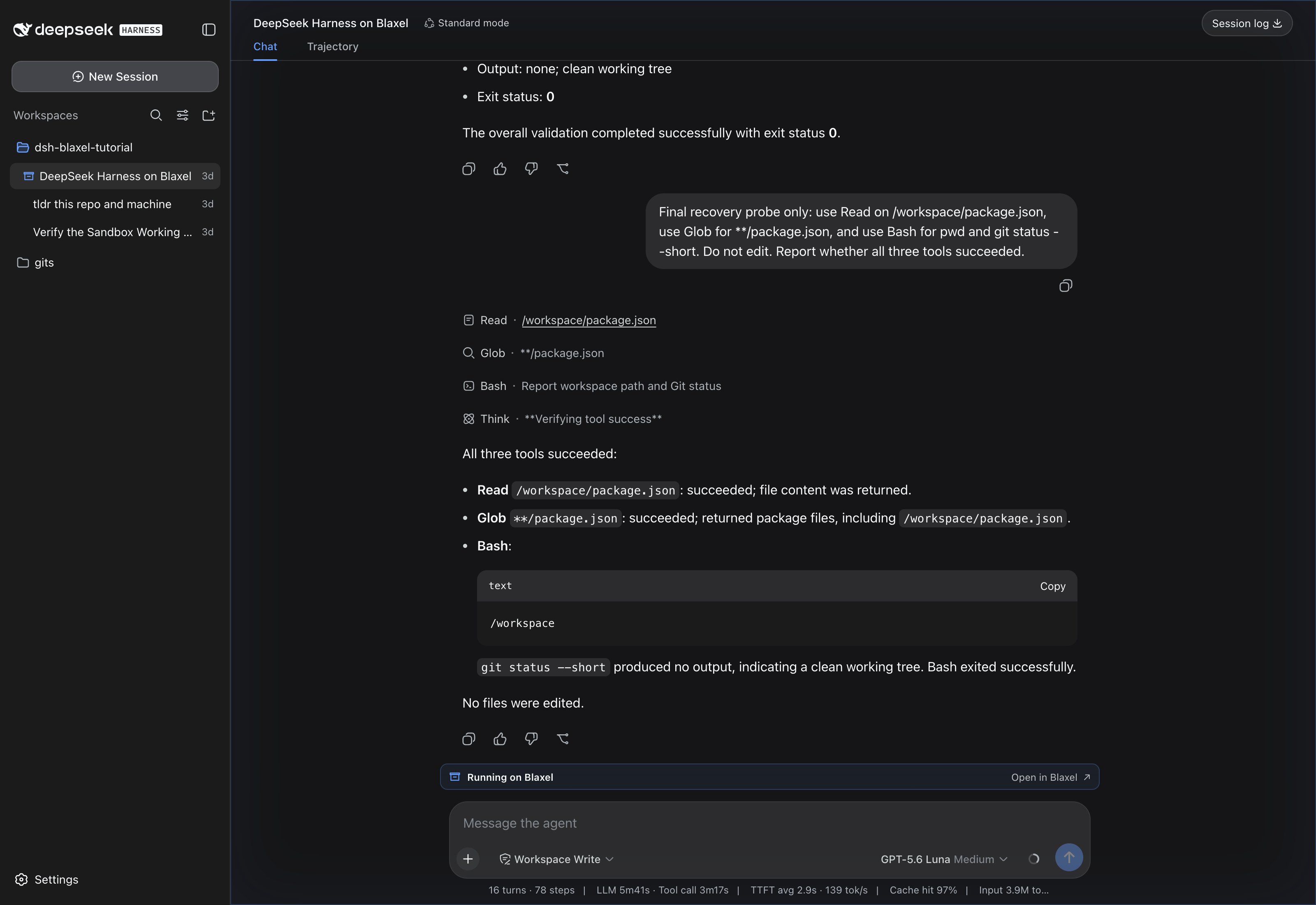
Task: Click the Input 3.9M tokens stat
Action: pyautogui.click(x=1014, y=890)
